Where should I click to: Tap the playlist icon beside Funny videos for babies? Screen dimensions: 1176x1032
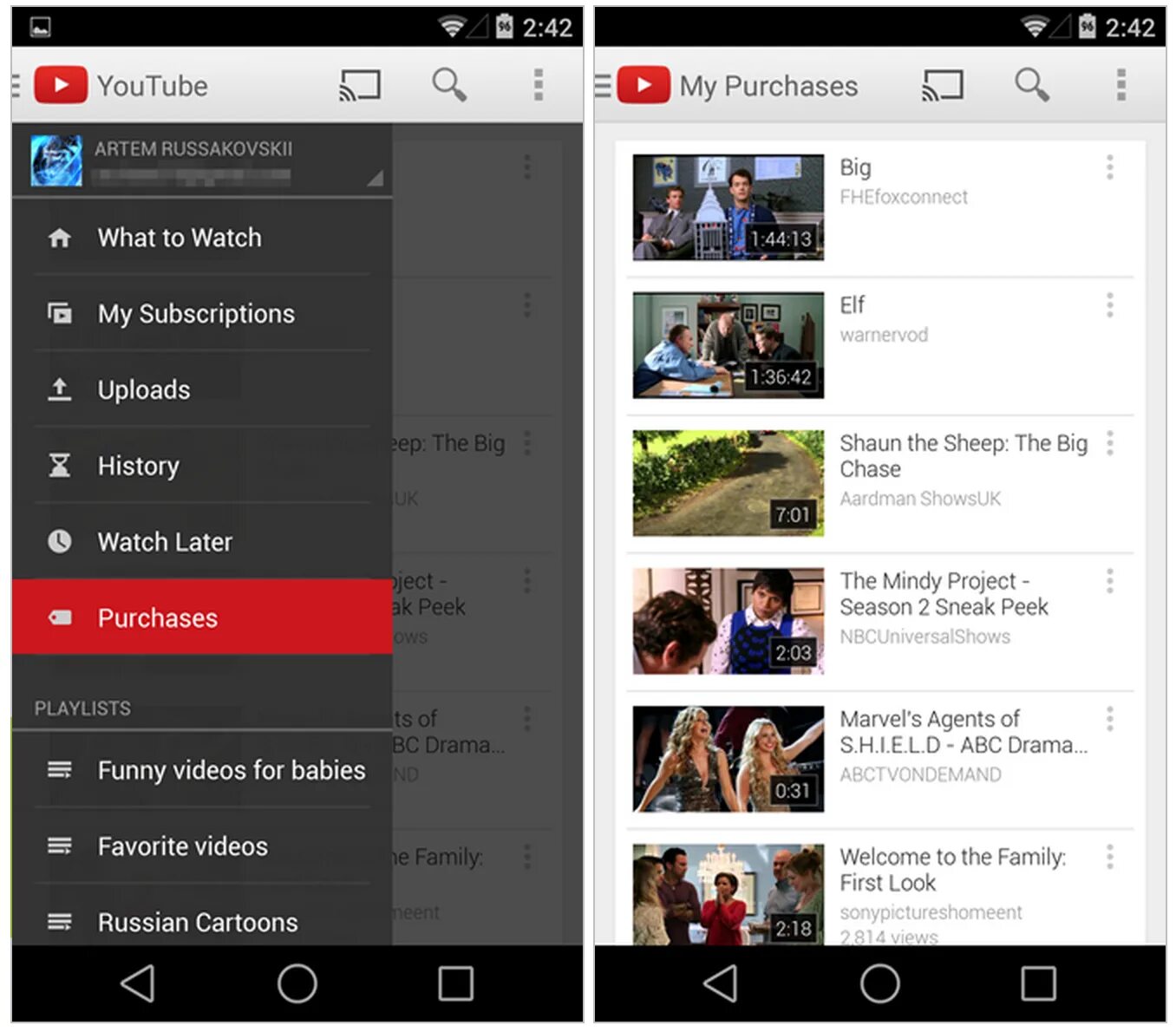tap(59, 770)
